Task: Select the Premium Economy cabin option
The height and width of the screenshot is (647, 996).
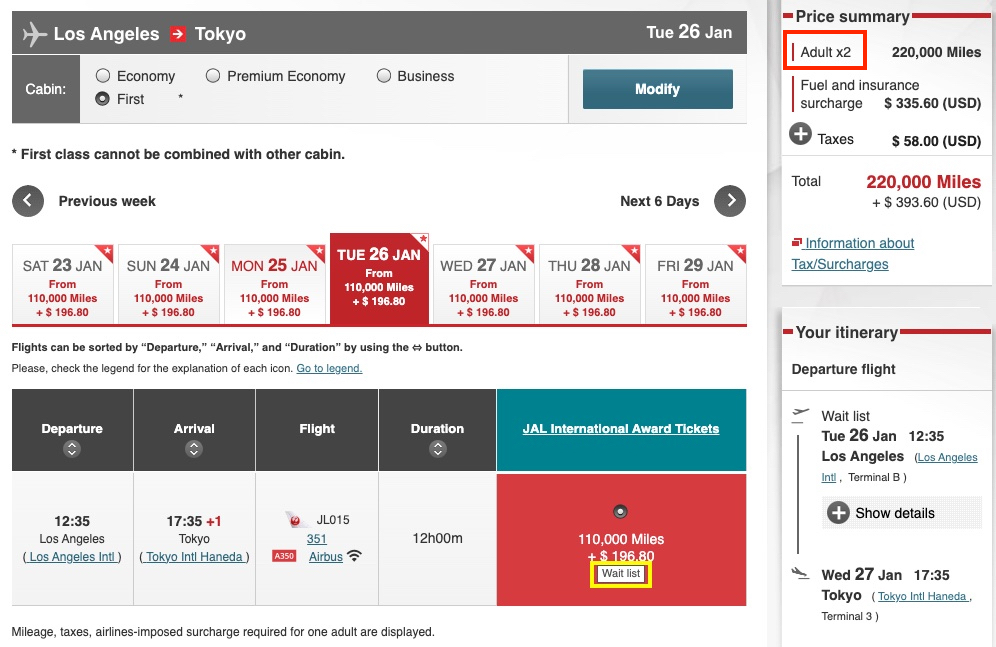Action: [x=213, y=75]
